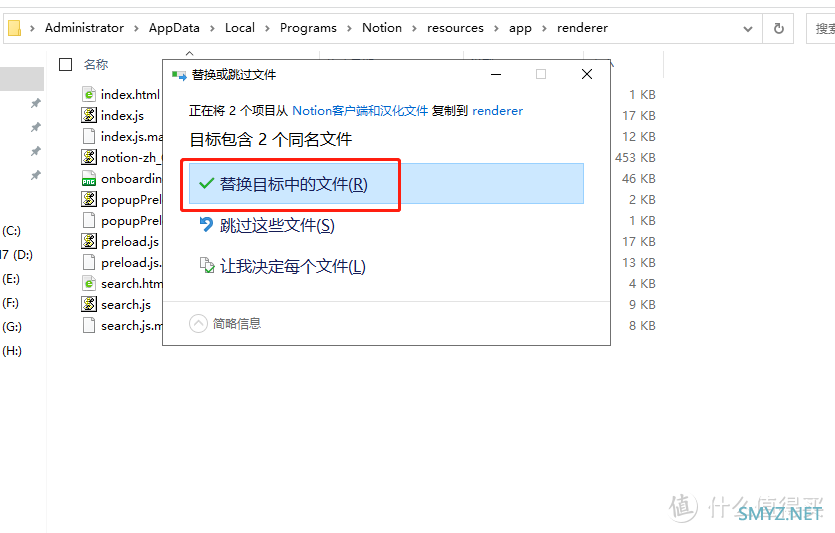Image resolution: width=835 pixels, height=533 pixels.
Task: Collapse details with the 简略信息 chevron
Action: (x=198, y=323)
